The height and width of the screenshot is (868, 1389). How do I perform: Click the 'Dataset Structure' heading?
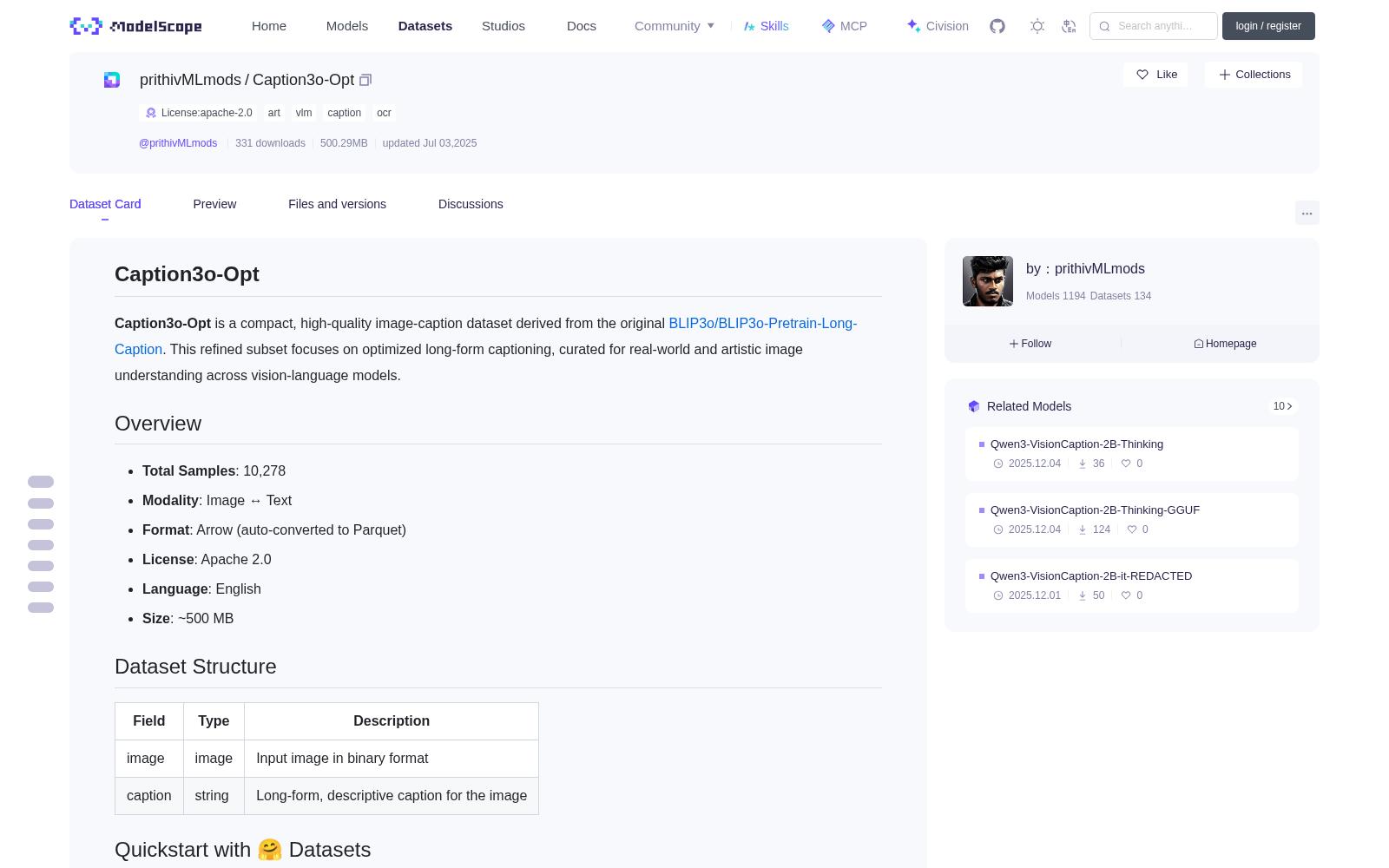click(195, 667)
